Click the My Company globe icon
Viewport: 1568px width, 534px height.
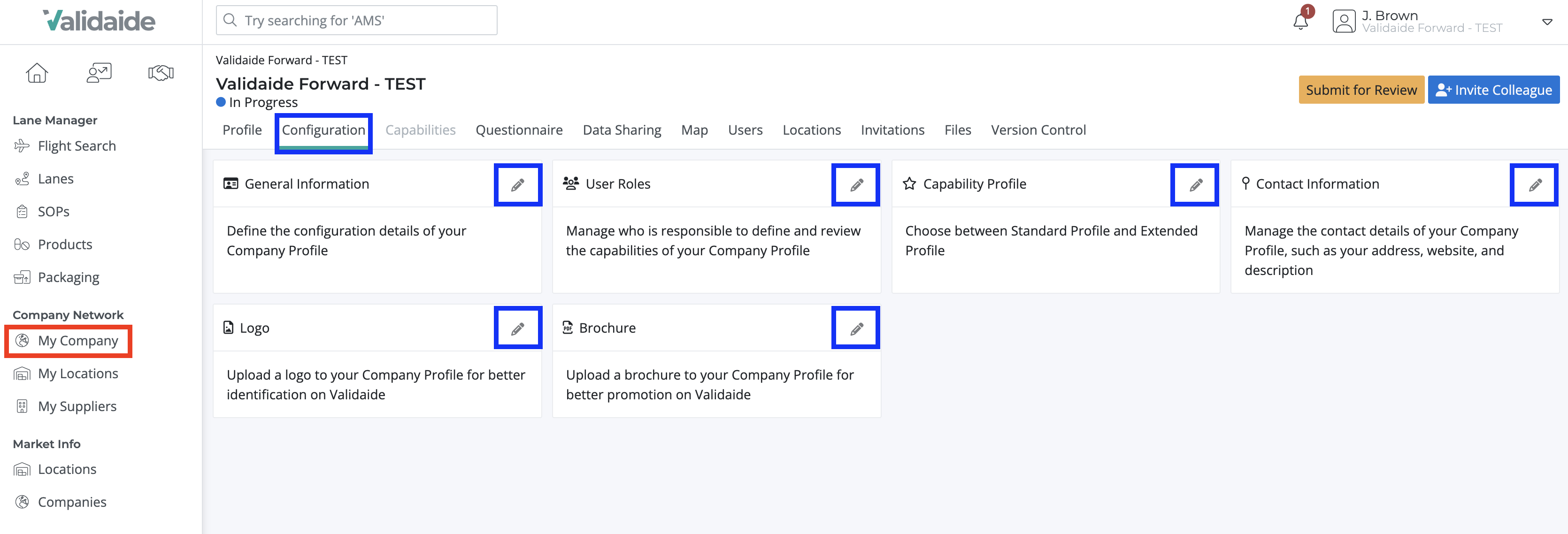22,341
